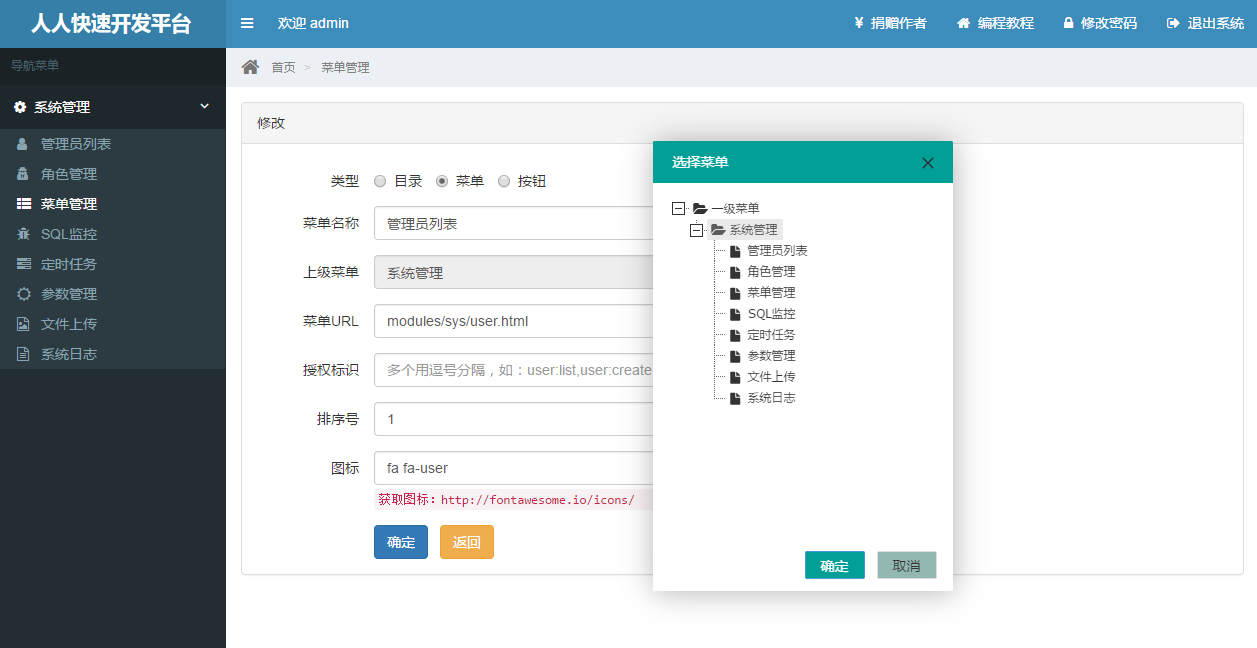Select 角色管理 label in the tree
Image resolution: width=1257 pixels, height=648 pixels.
(771, 272)
